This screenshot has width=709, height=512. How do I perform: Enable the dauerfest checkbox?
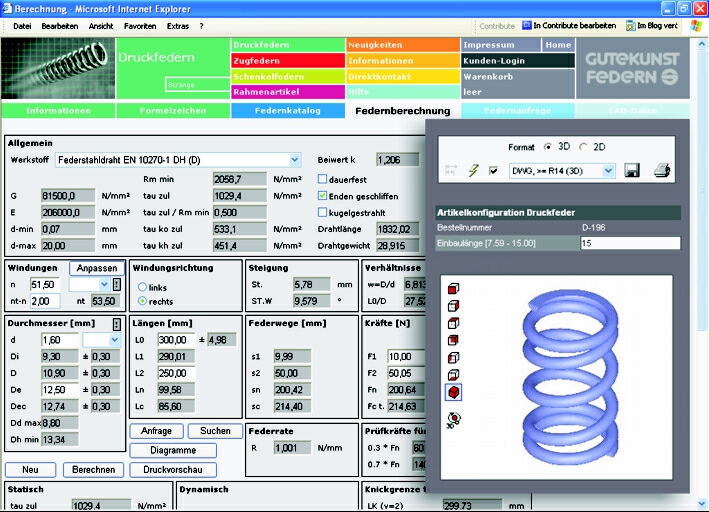click(322, 179)
